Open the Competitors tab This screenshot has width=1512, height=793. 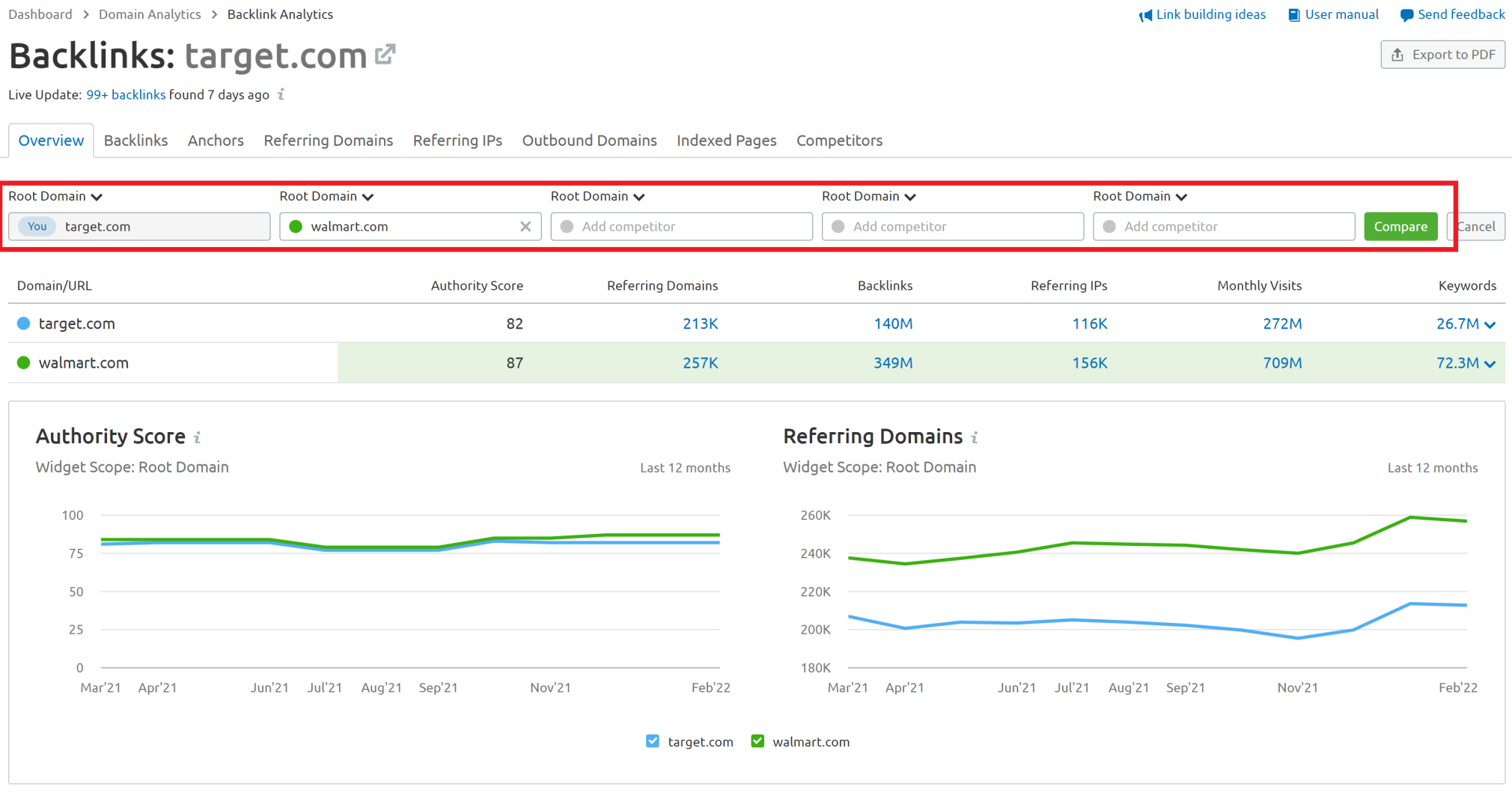pyautogui.click(x=839, y=141)
